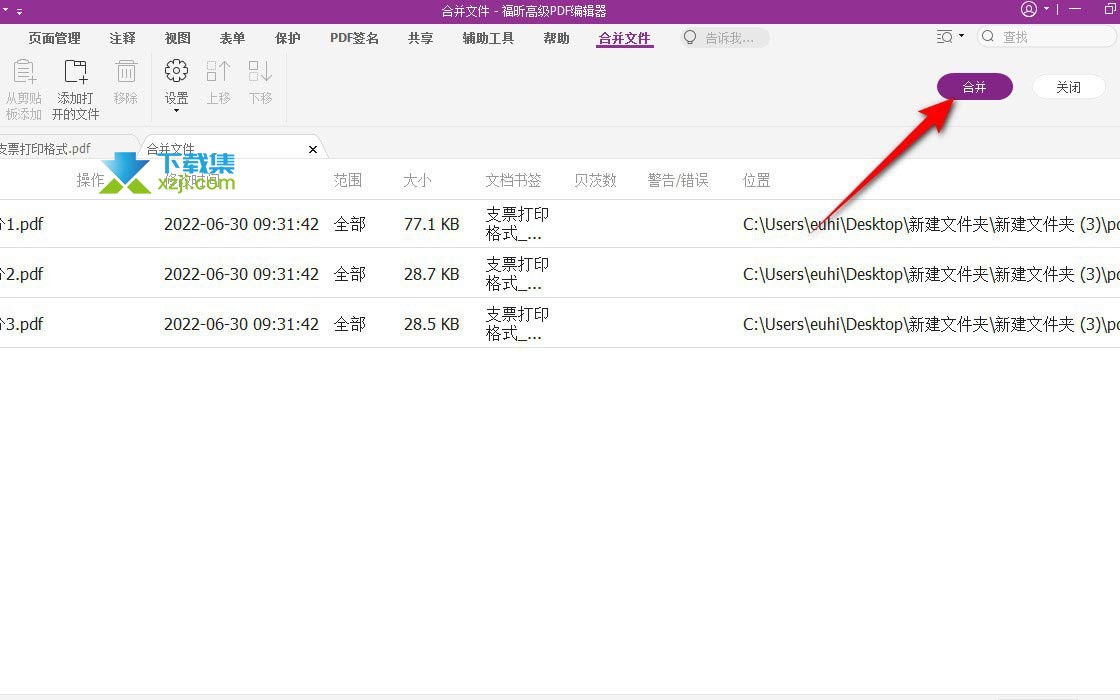Open the PDF签名 tab
The width and height of the screenshot is (1120, 700).
coord(354,39)
